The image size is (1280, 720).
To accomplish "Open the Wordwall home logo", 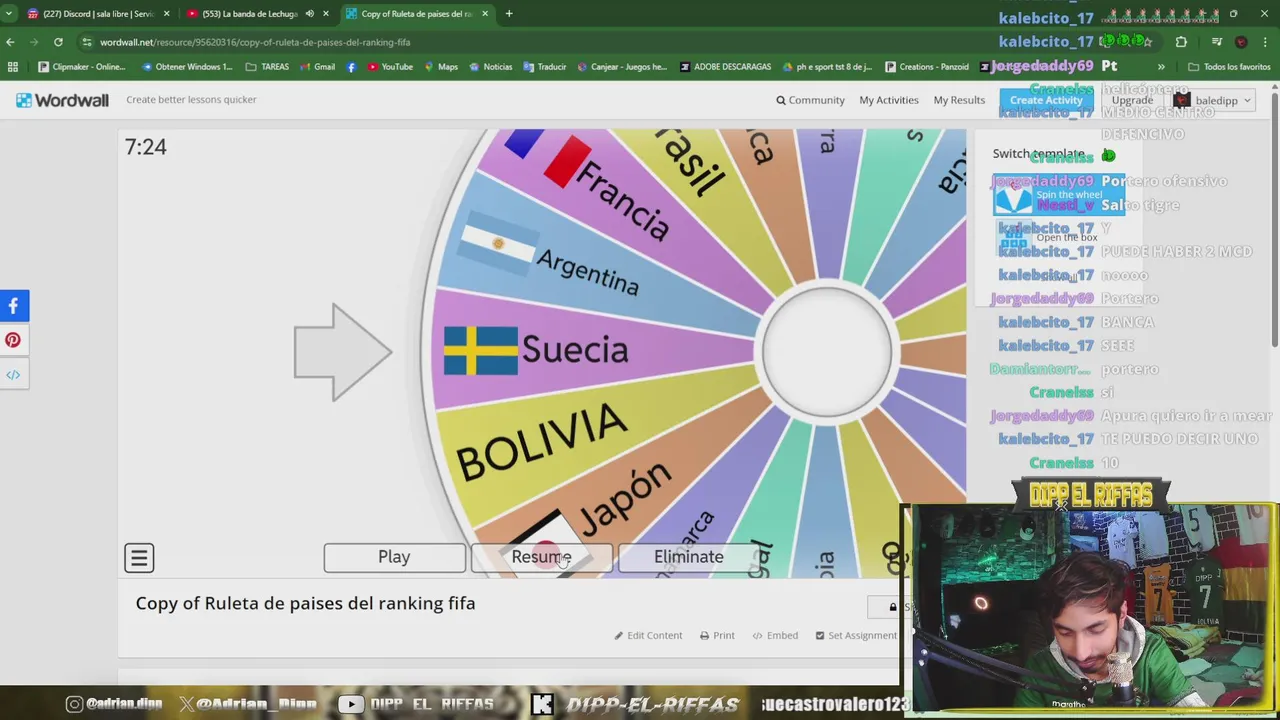I will [62, 100].
